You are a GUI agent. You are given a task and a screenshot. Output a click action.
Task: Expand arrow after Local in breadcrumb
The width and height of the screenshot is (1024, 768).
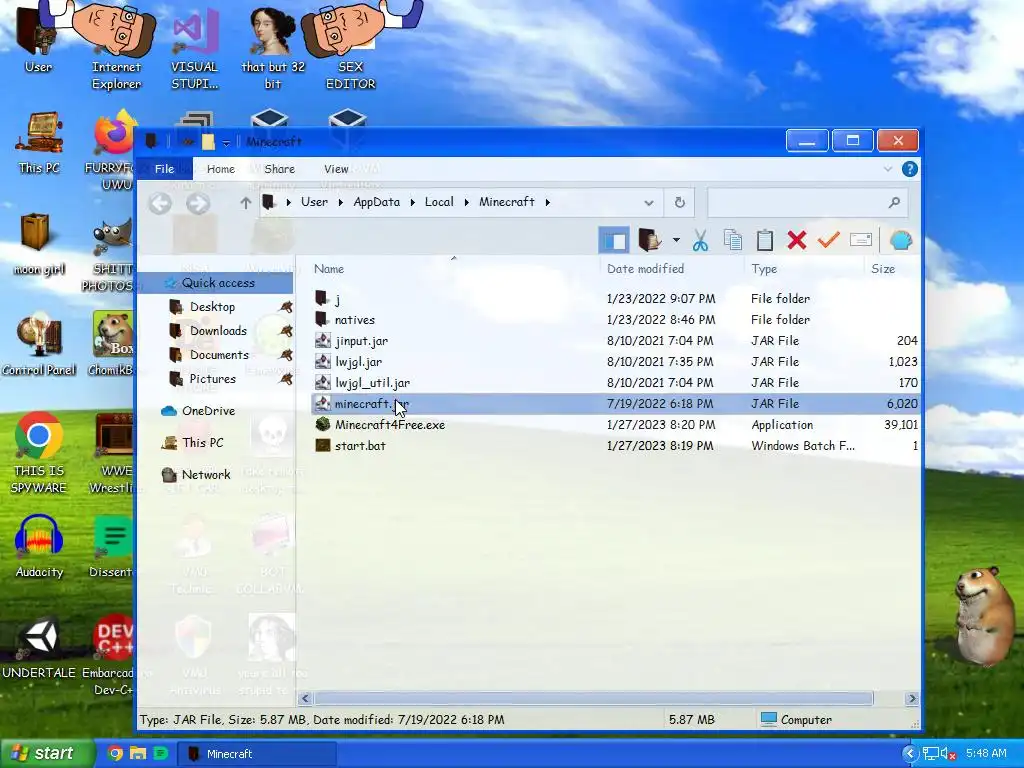466,202
